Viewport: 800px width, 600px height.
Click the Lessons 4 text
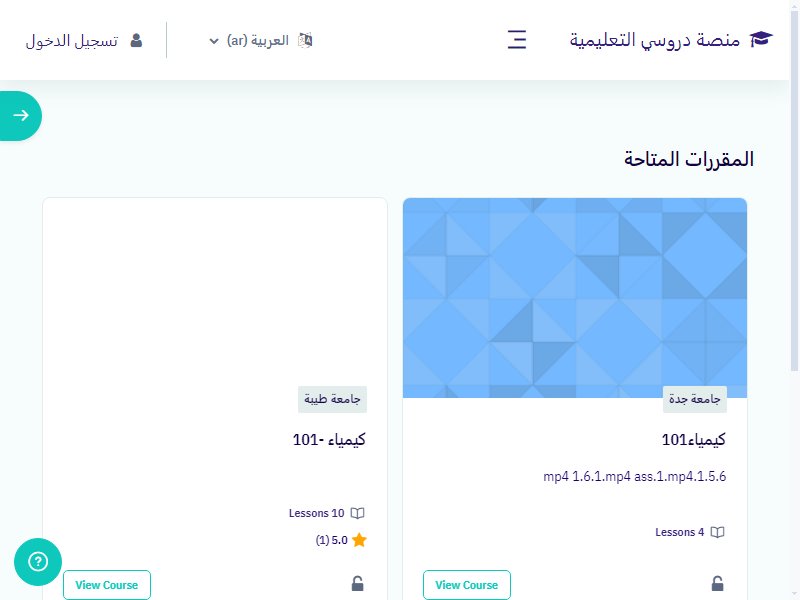point(680,532)
